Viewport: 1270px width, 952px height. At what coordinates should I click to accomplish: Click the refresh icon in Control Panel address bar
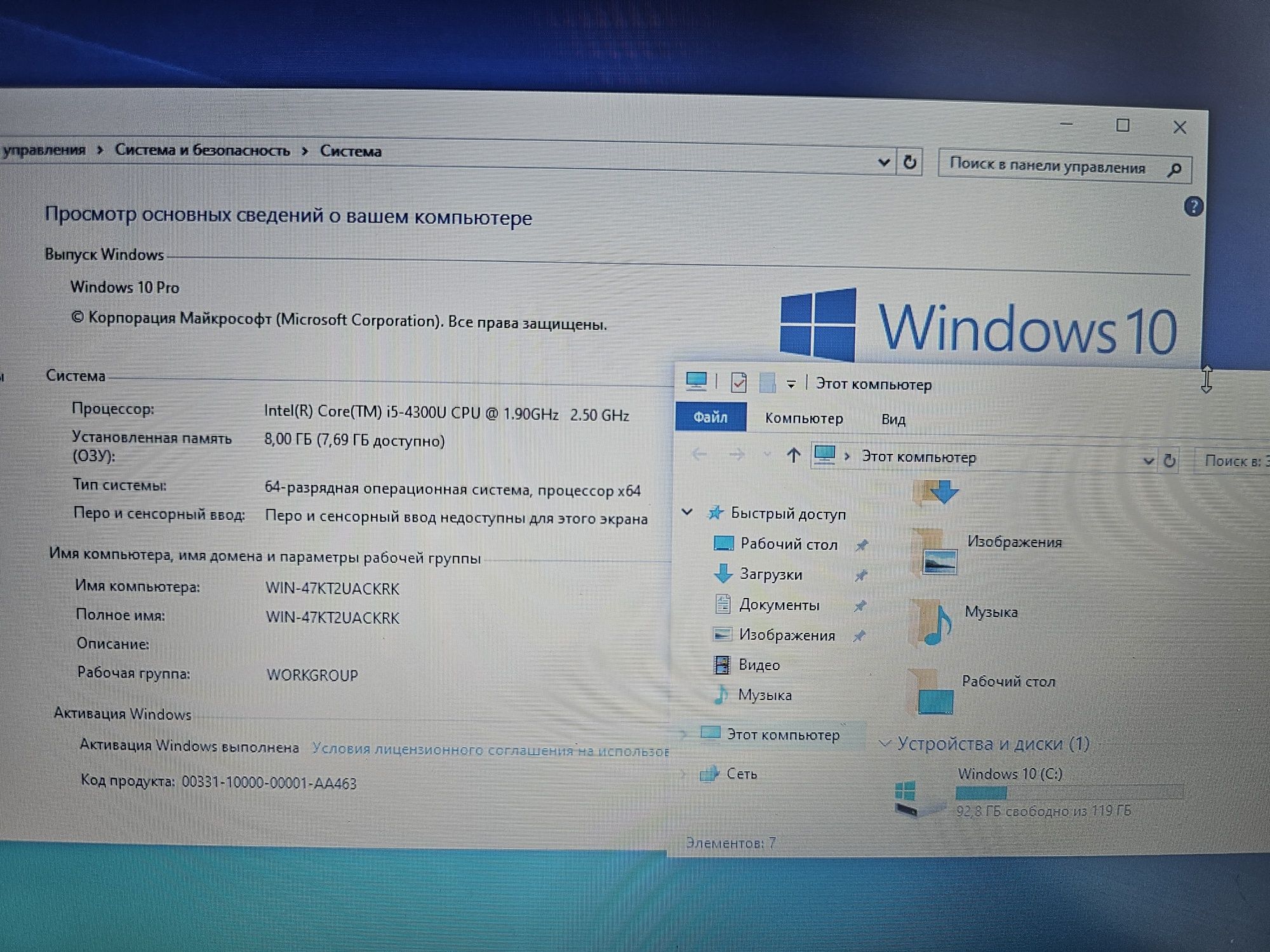909,162
